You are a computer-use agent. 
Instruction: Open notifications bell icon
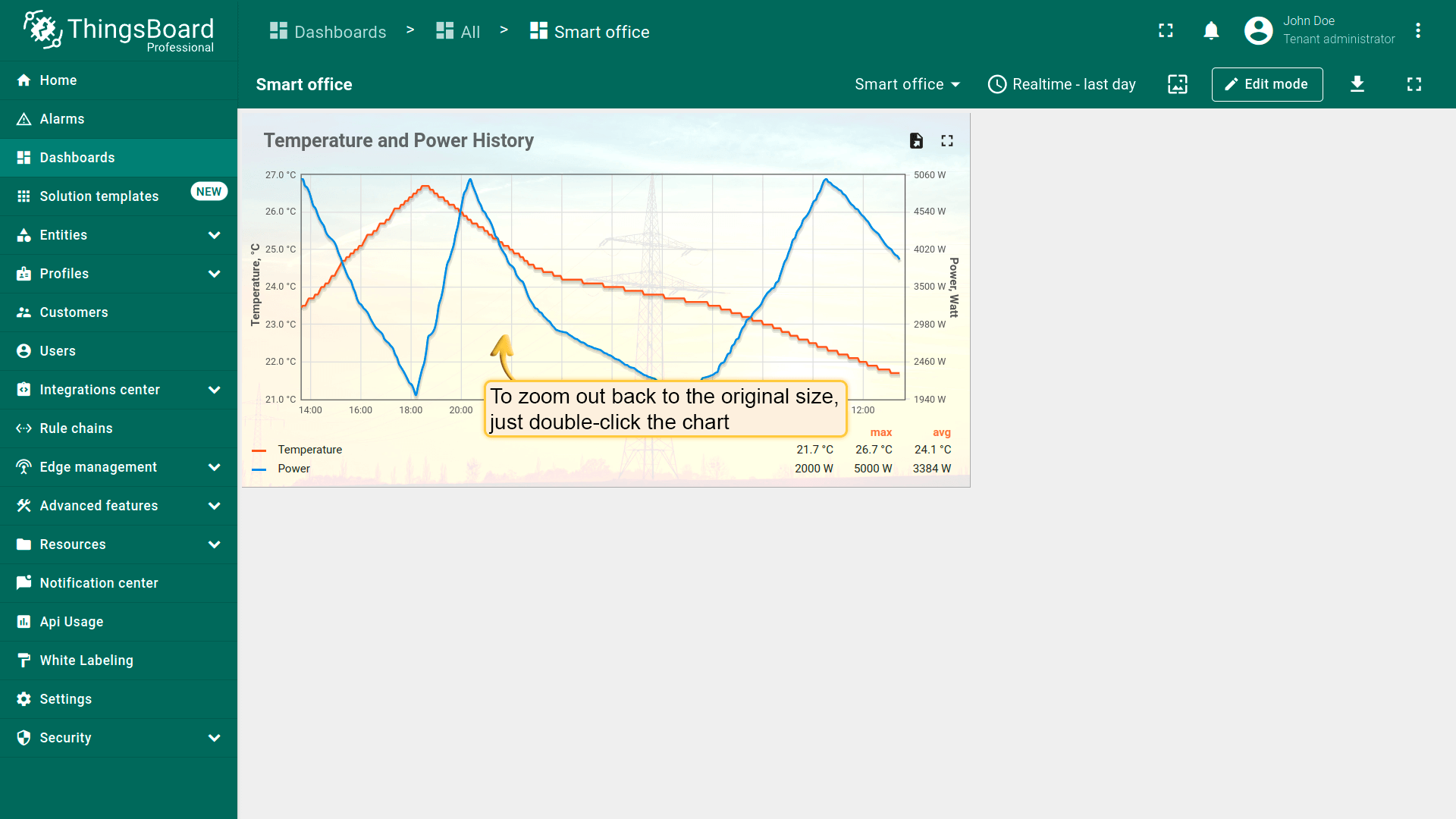(x=1211, y=30)
